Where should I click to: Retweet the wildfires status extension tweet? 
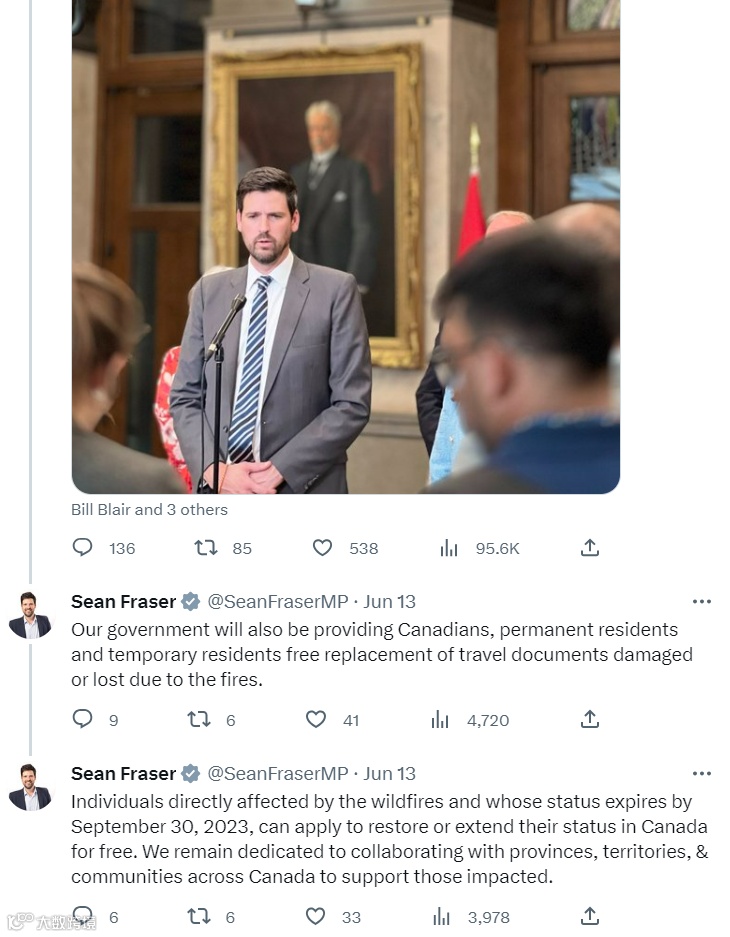(x=199, y=916)
